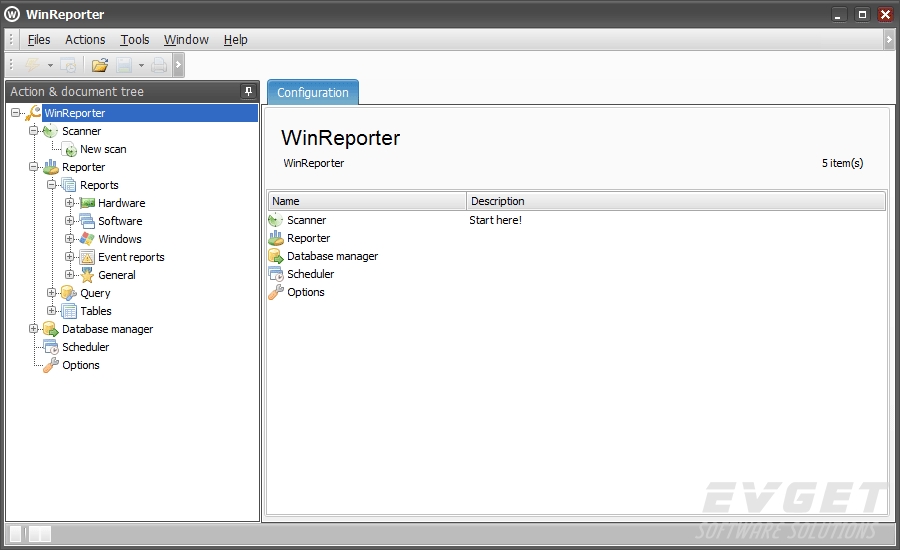Collapse the Scanner tree node
The image size is (900, 550).
(33, 130)
